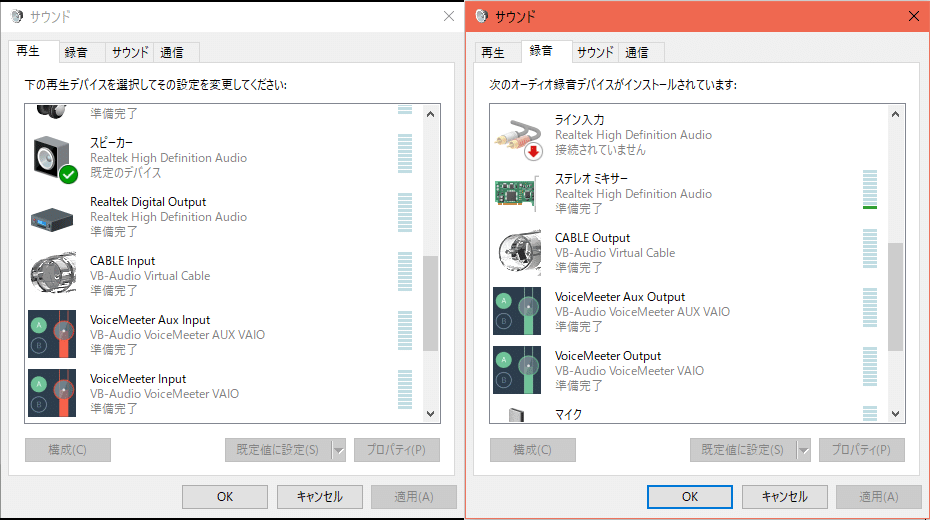Click the CABLE Output device icon

tap(519, 253)
